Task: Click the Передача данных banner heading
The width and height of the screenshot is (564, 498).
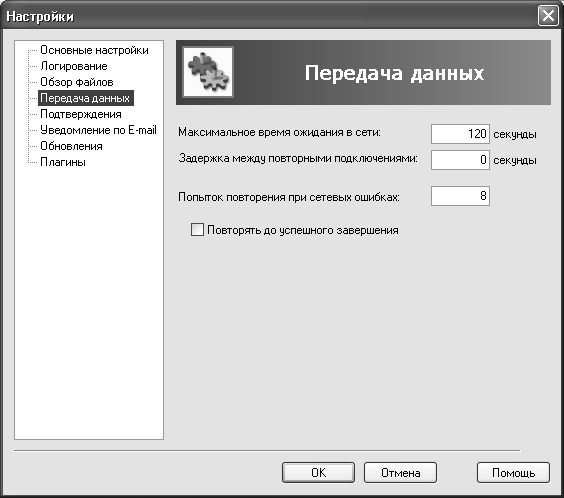Action: pos(394,73)
